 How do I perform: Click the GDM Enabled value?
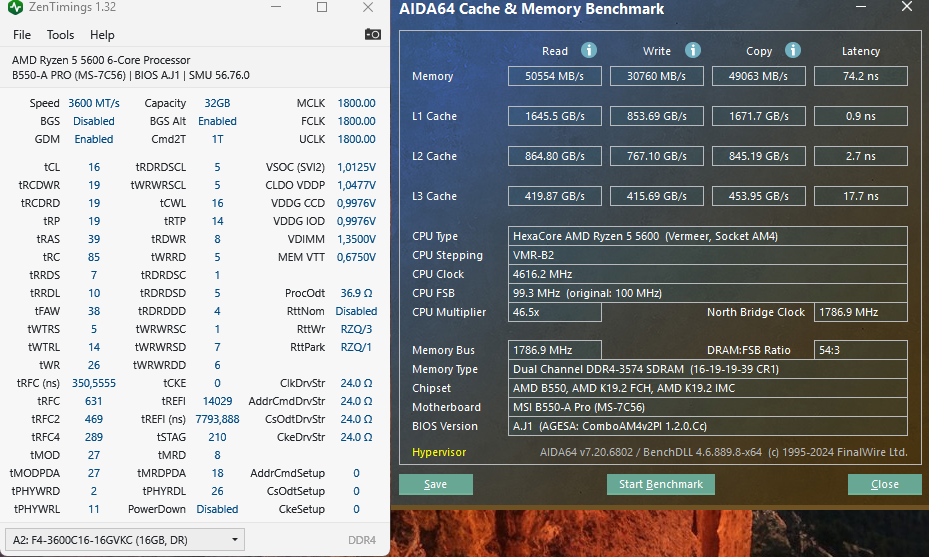[94, 139]
